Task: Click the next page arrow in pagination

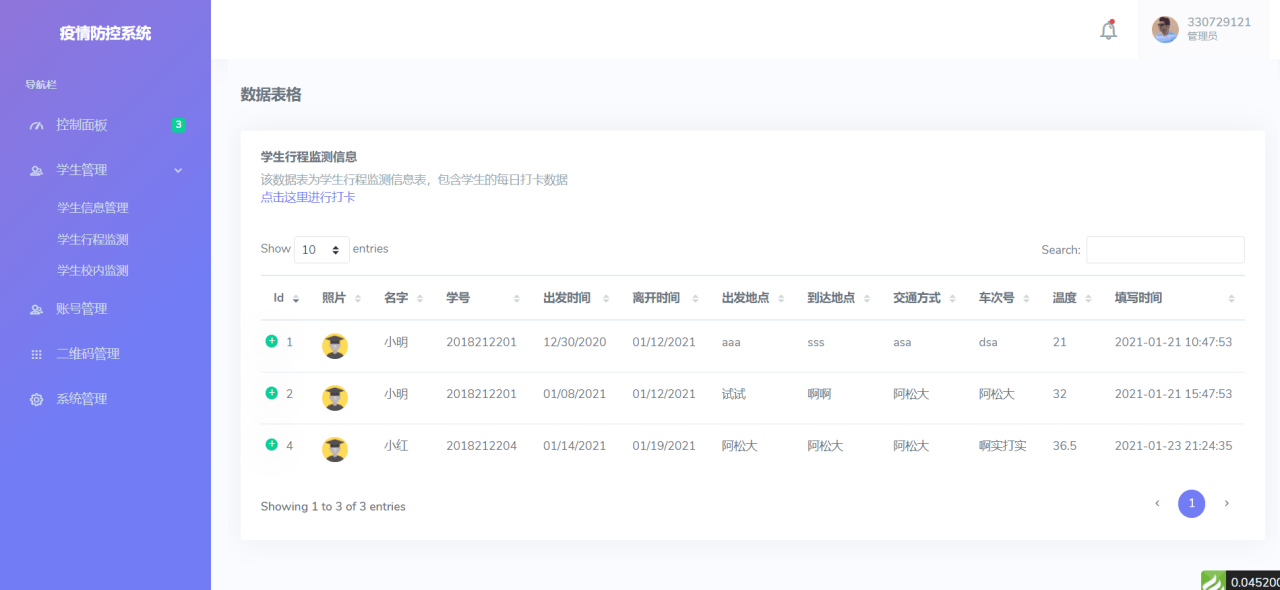Action: 1226,503
